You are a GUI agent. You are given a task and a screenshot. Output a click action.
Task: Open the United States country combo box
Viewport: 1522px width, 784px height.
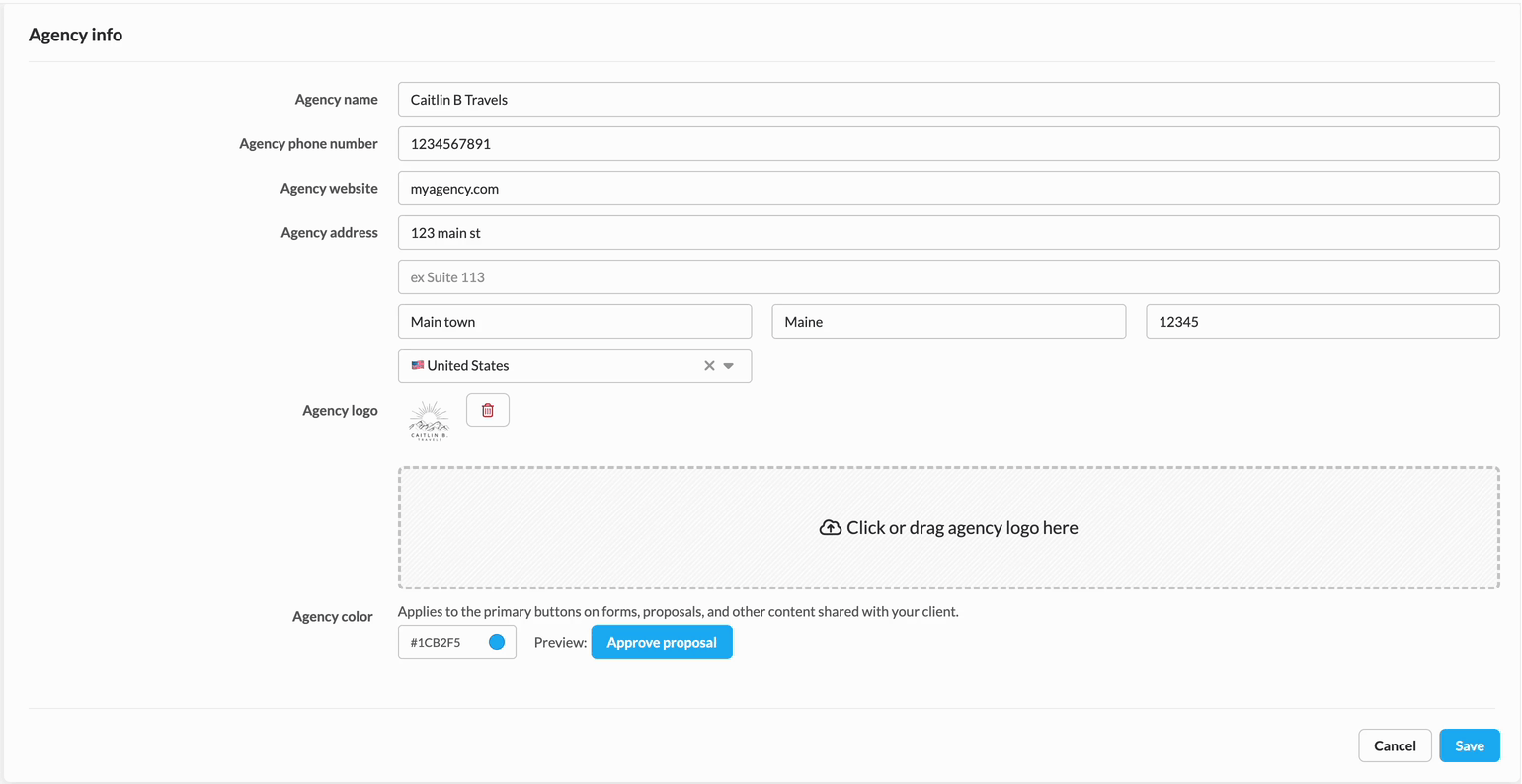pos(553,365)
